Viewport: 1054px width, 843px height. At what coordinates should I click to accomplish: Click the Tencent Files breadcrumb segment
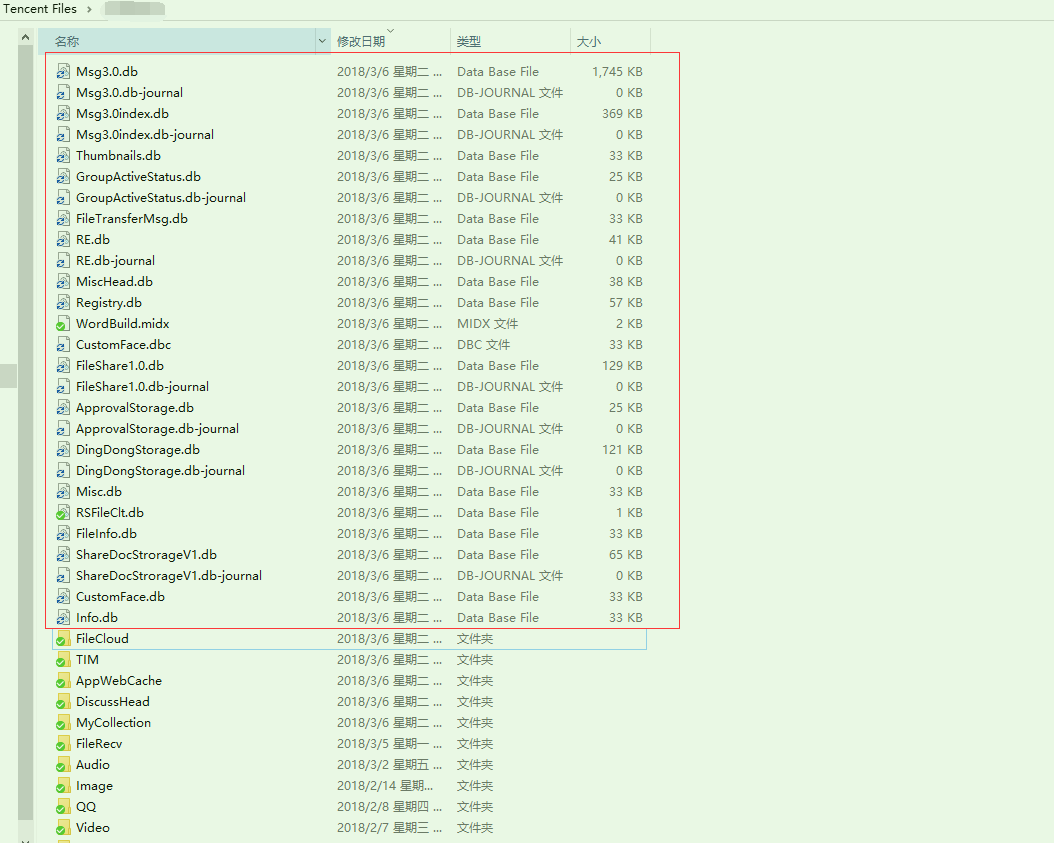(40, 9)
